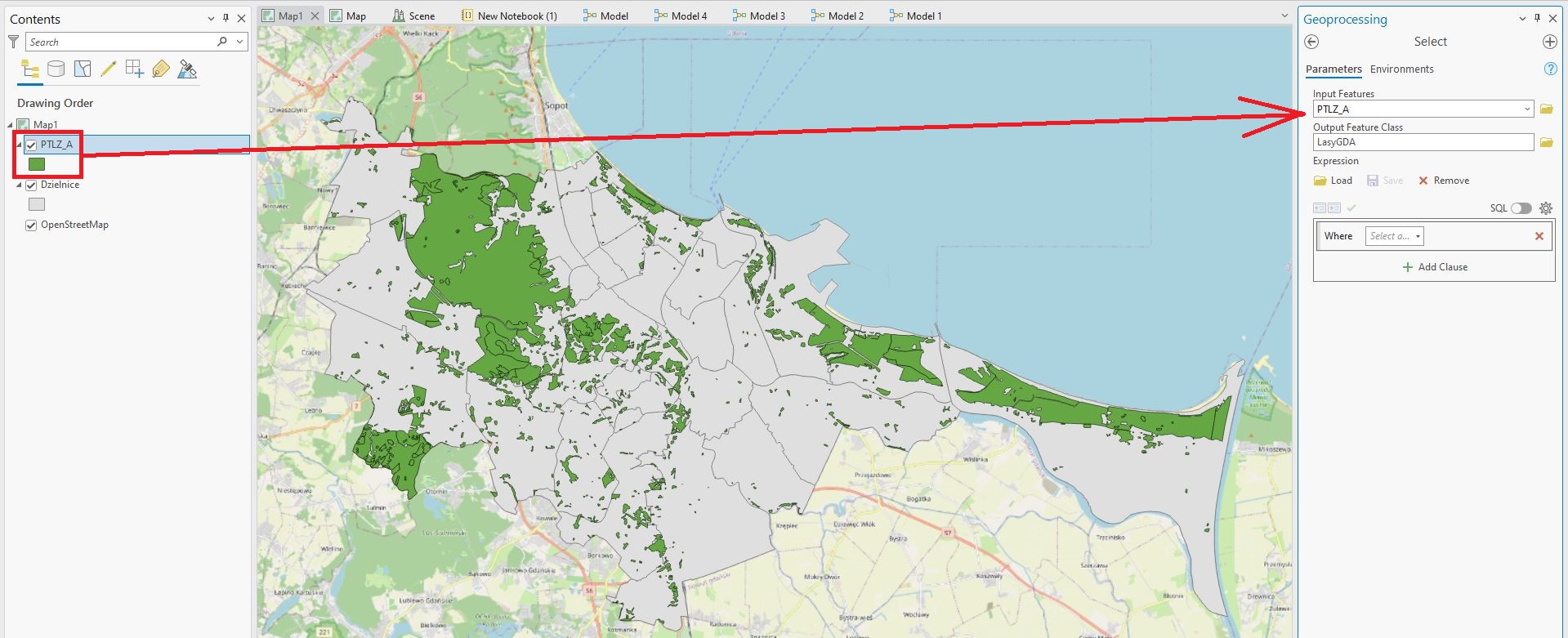
Task: Open the Input Features dropdown
Action: (x=1526, y=109)
